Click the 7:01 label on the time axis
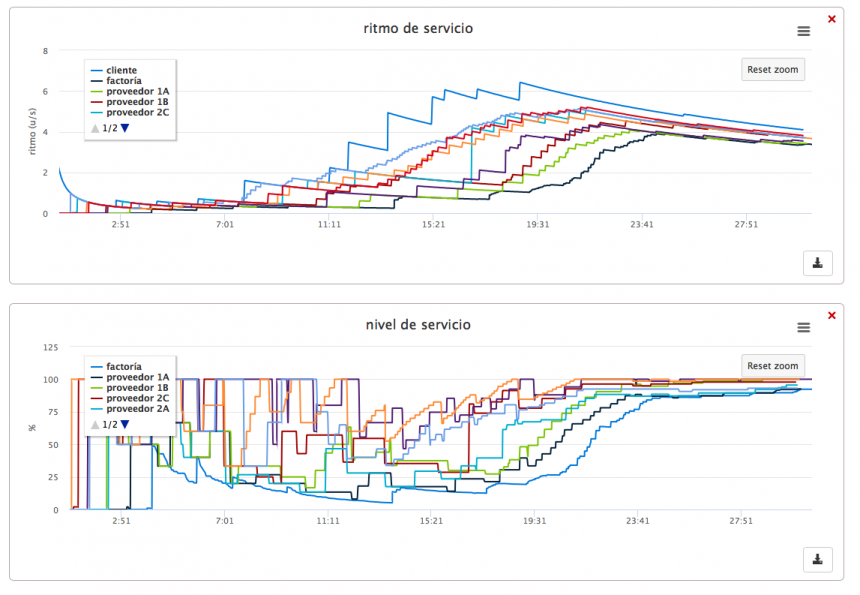This screenshot has height=595, width=860. point(224,226)
